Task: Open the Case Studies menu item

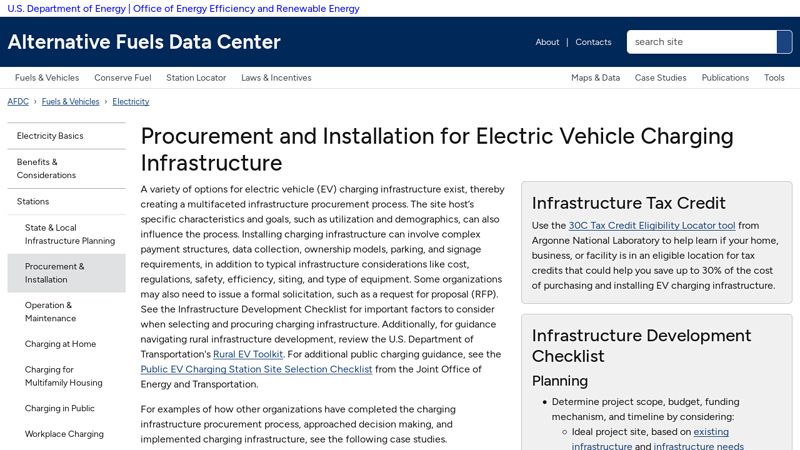Action: (x=660, y=78)
